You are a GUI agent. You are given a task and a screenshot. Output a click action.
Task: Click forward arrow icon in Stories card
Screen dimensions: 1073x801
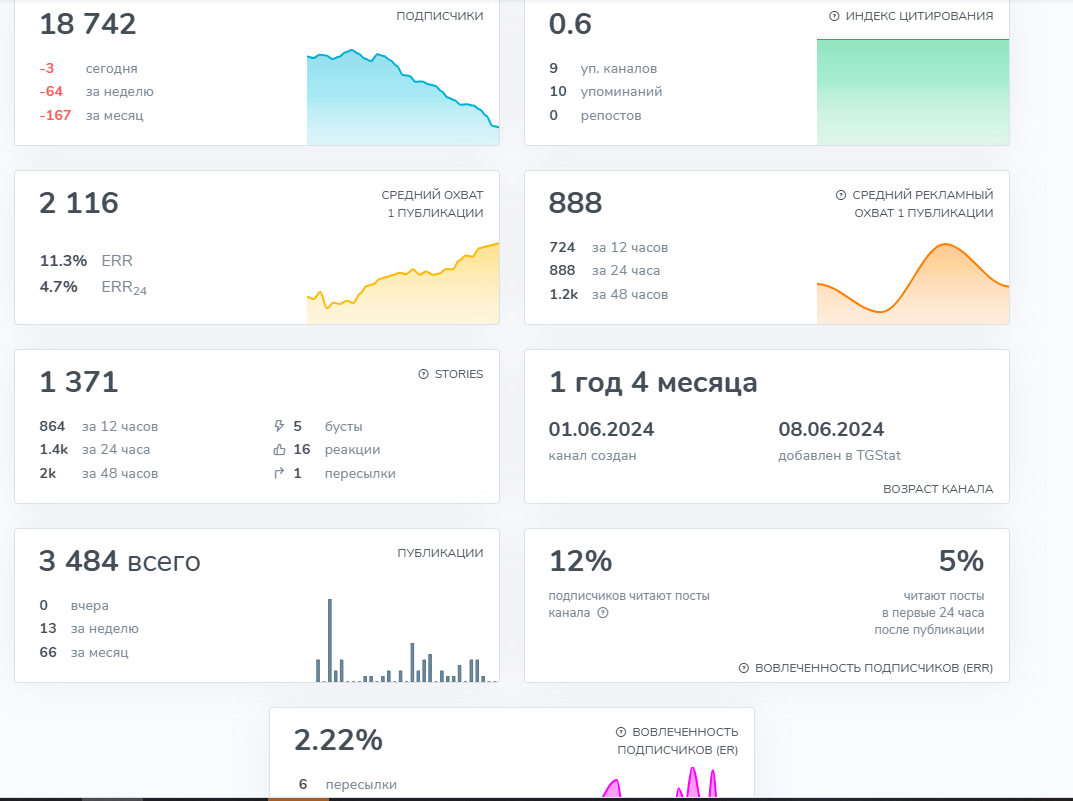pos(279,474)
